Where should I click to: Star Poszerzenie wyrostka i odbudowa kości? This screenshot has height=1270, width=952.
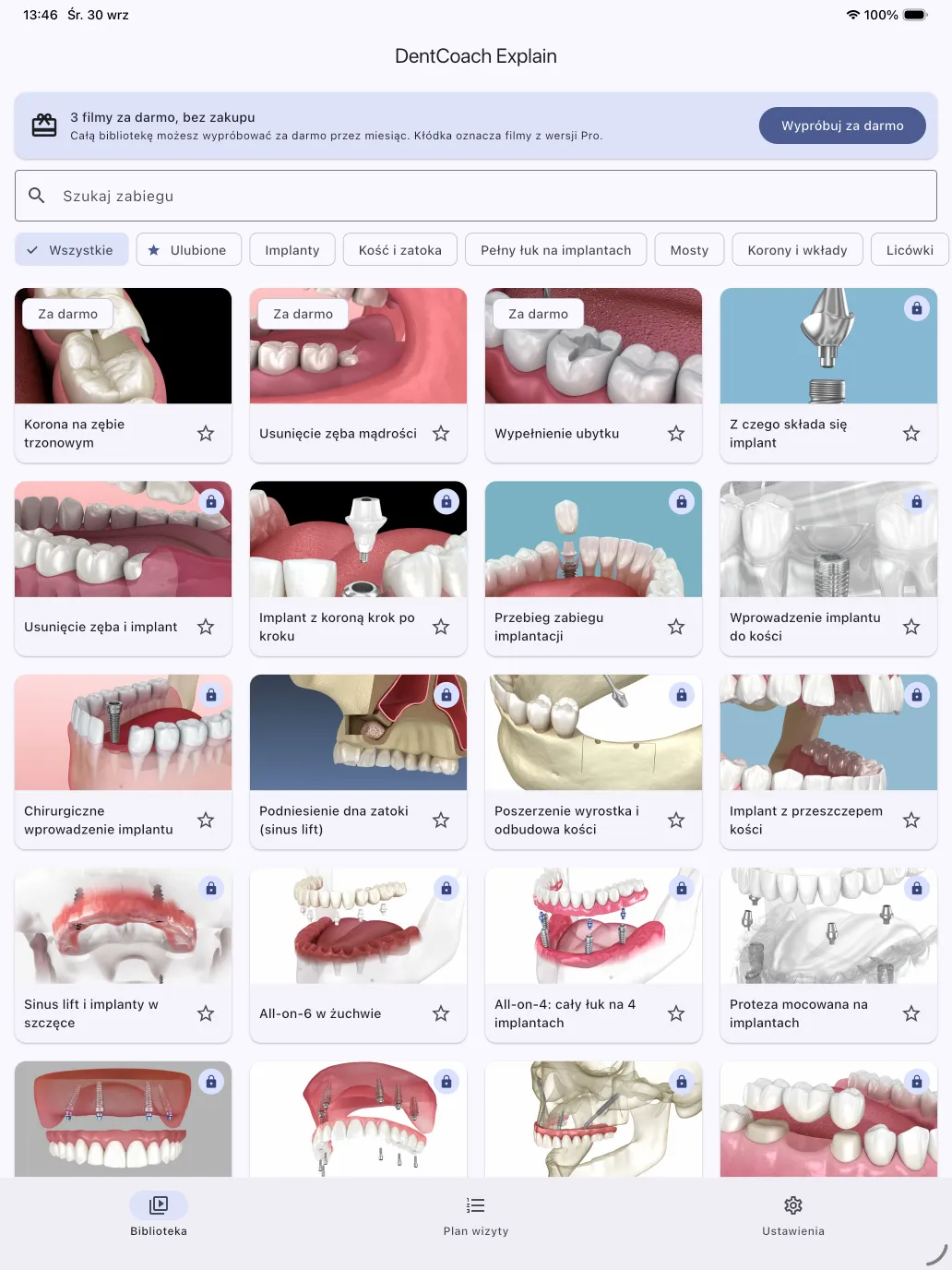point(676,820)
